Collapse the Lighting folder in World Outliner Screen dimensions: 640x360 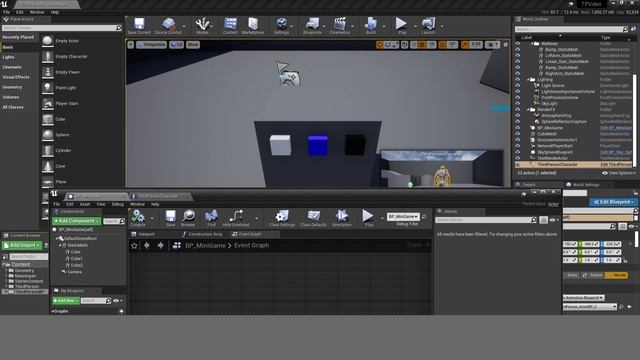coord(528,80)
